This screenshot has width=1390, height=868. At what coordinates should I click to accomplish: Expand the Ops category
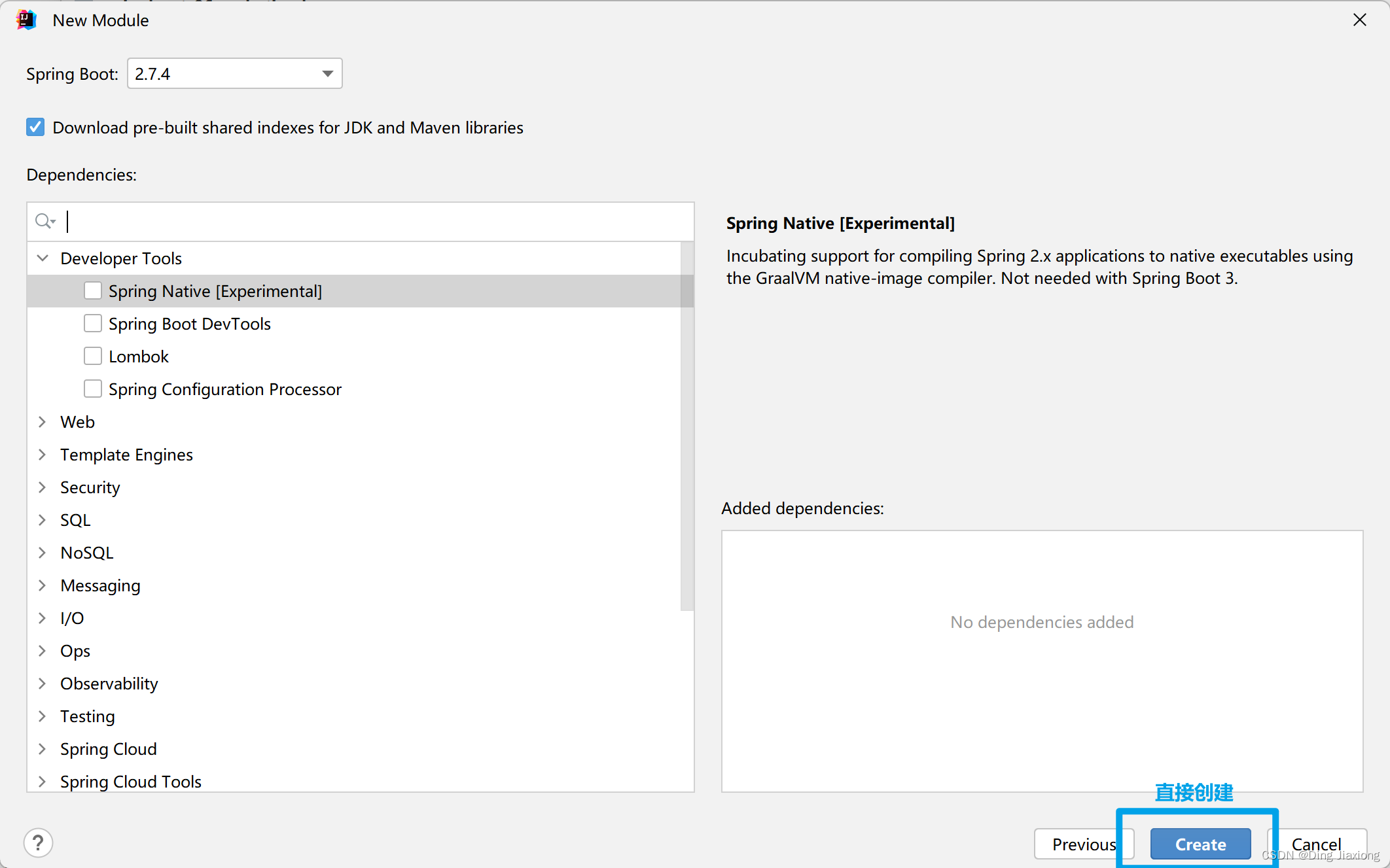[43, 650]
